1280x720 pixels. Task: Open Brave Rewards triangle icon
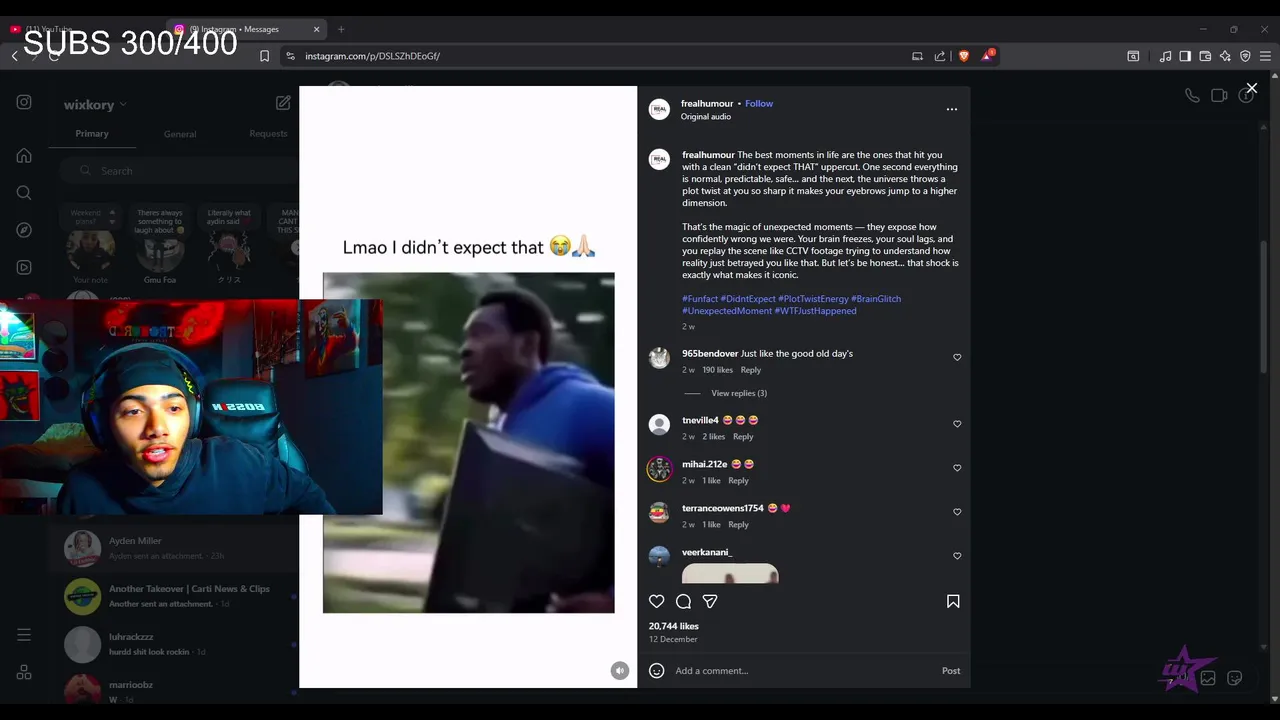[x=986, y=56]
